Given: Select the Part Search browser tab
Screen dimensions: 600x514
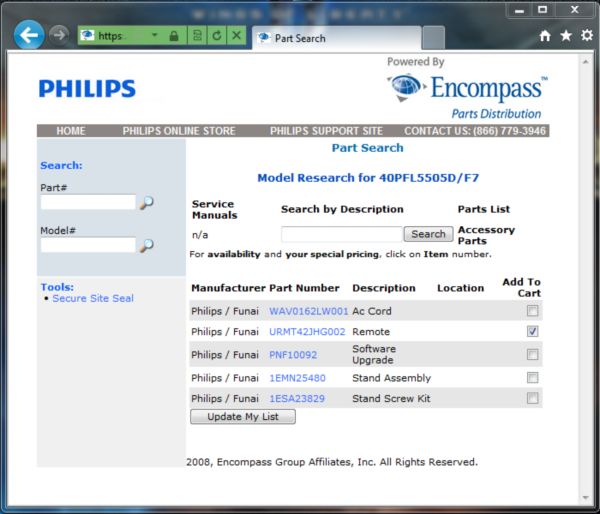Looking at the screenshot, I should pos(337,38).
